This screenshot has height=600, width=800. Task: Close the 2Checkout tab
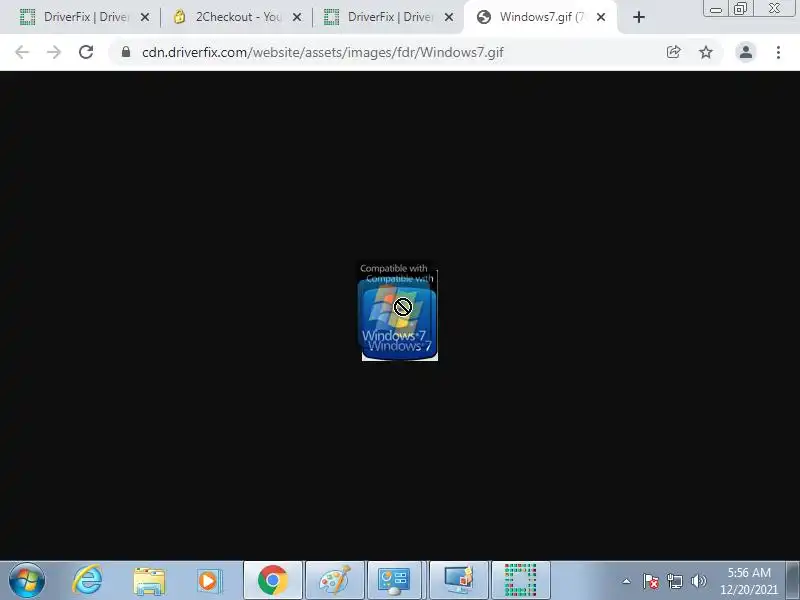[x=297, y=17]
